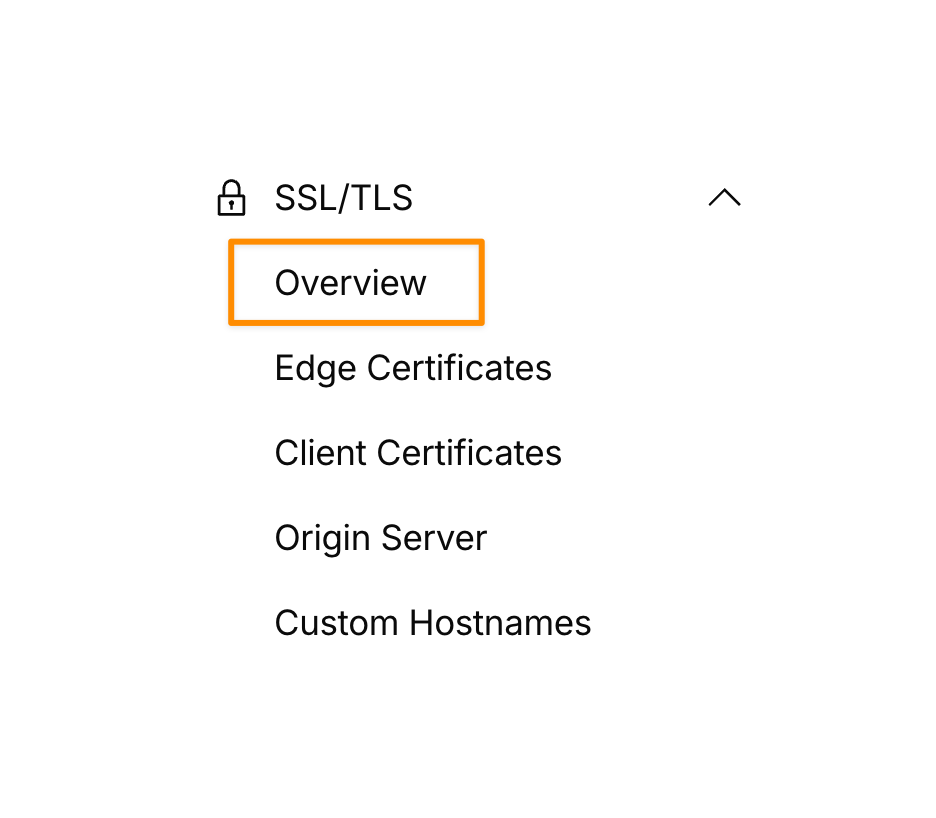Open the last SSL/TLS item, Custom Hostnames

(433, 623)
